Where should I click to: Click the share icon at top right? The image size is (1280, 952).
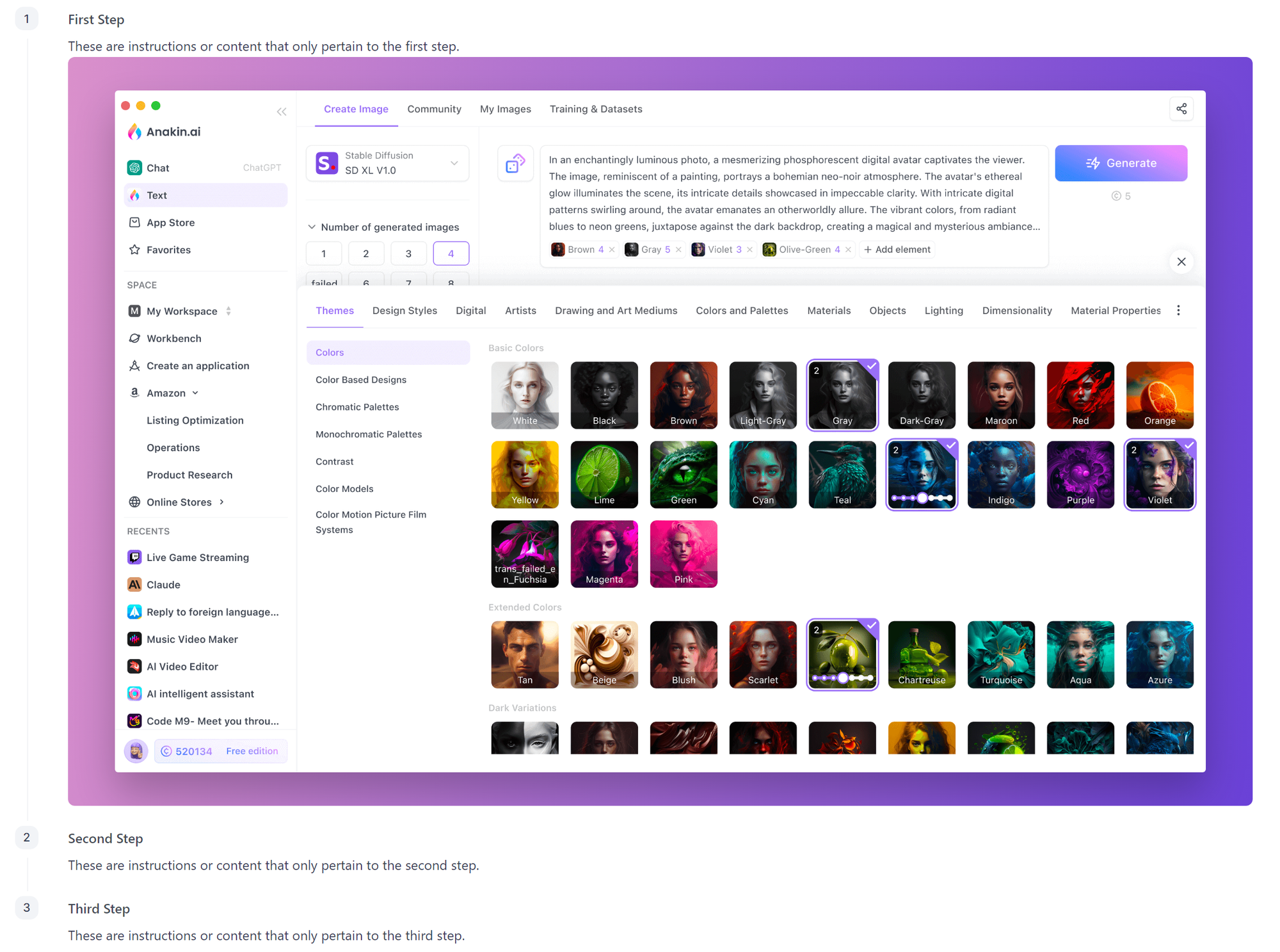(x=1181, y=109)
